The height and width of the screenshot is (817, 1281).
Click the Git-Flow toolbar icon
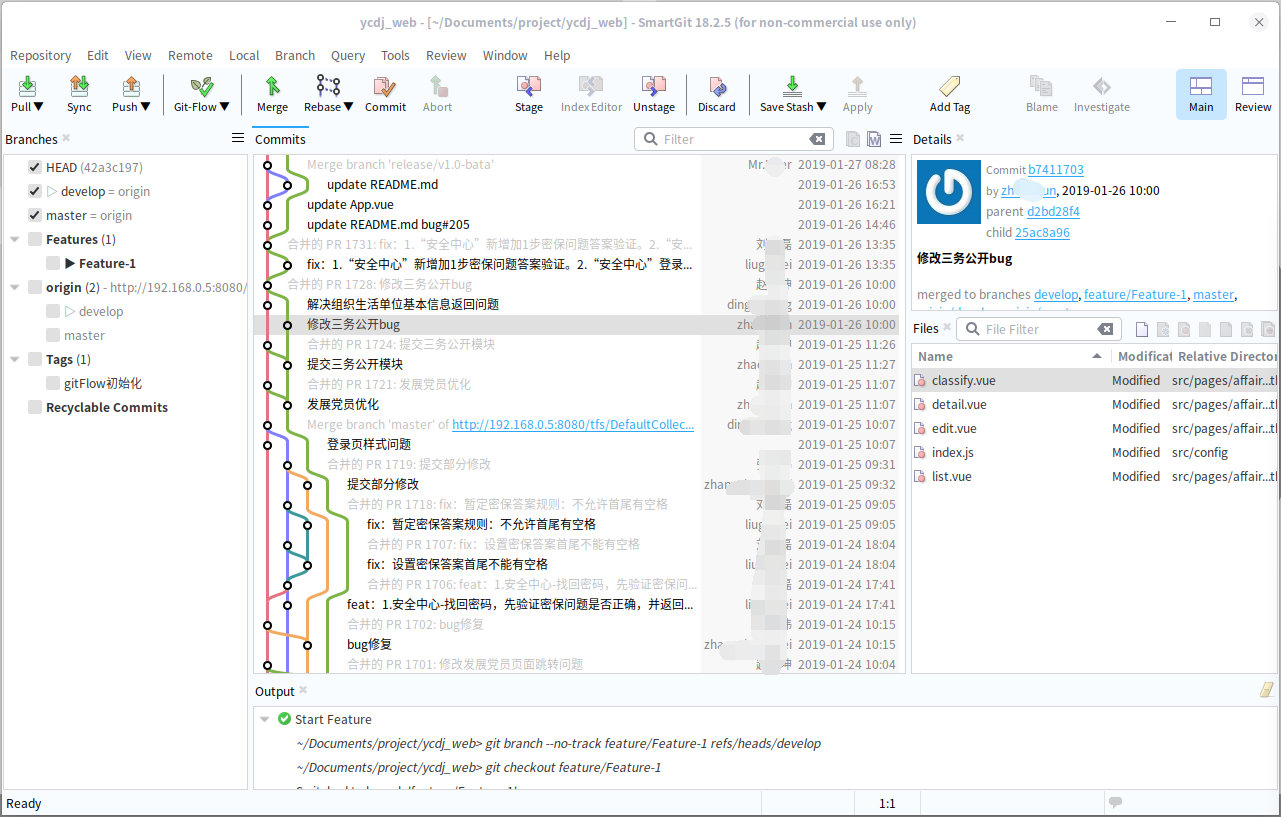coord(202,87)
